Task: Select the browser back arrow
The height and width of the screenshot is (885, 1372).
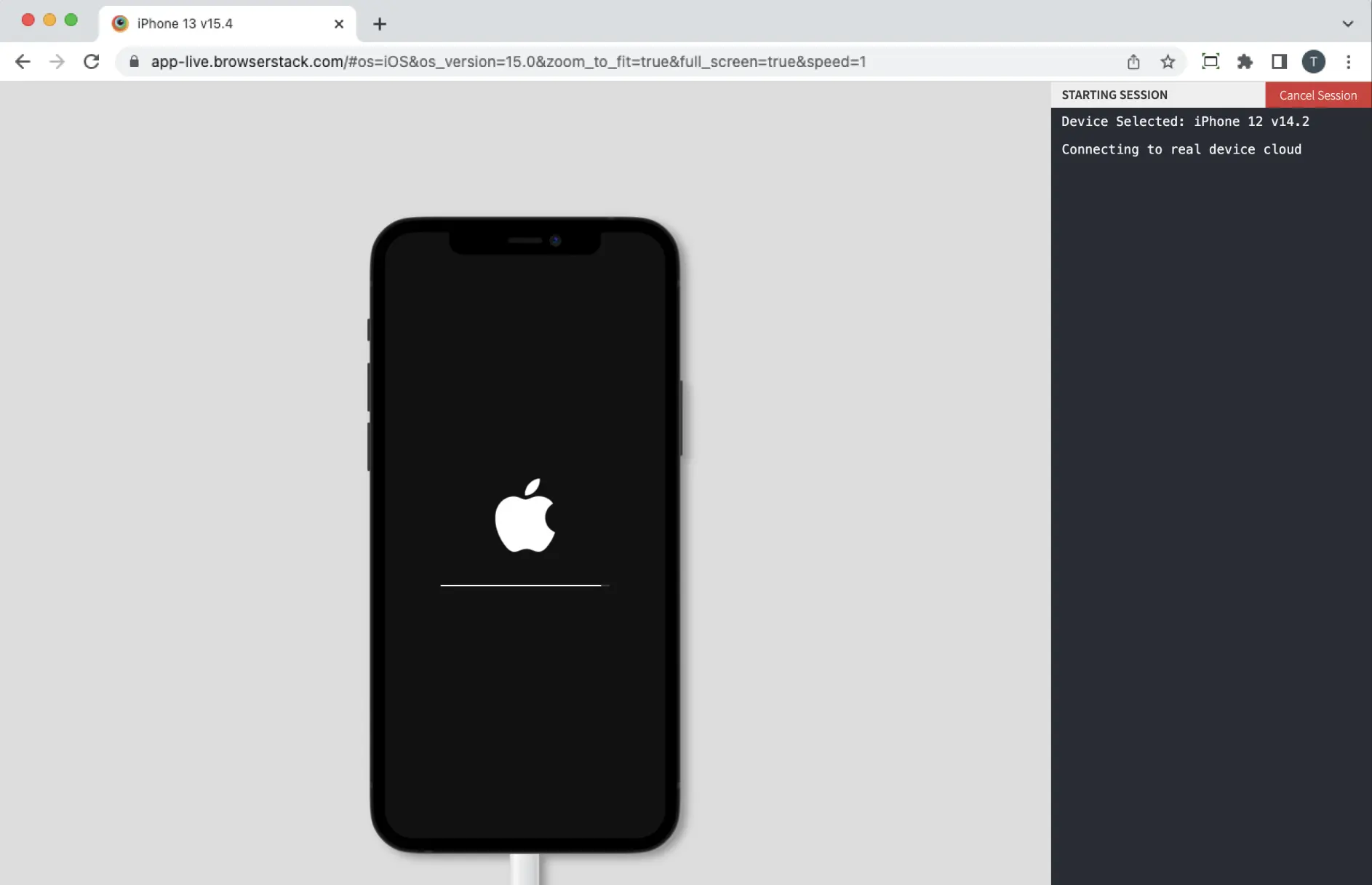Action: coord(23,61)
